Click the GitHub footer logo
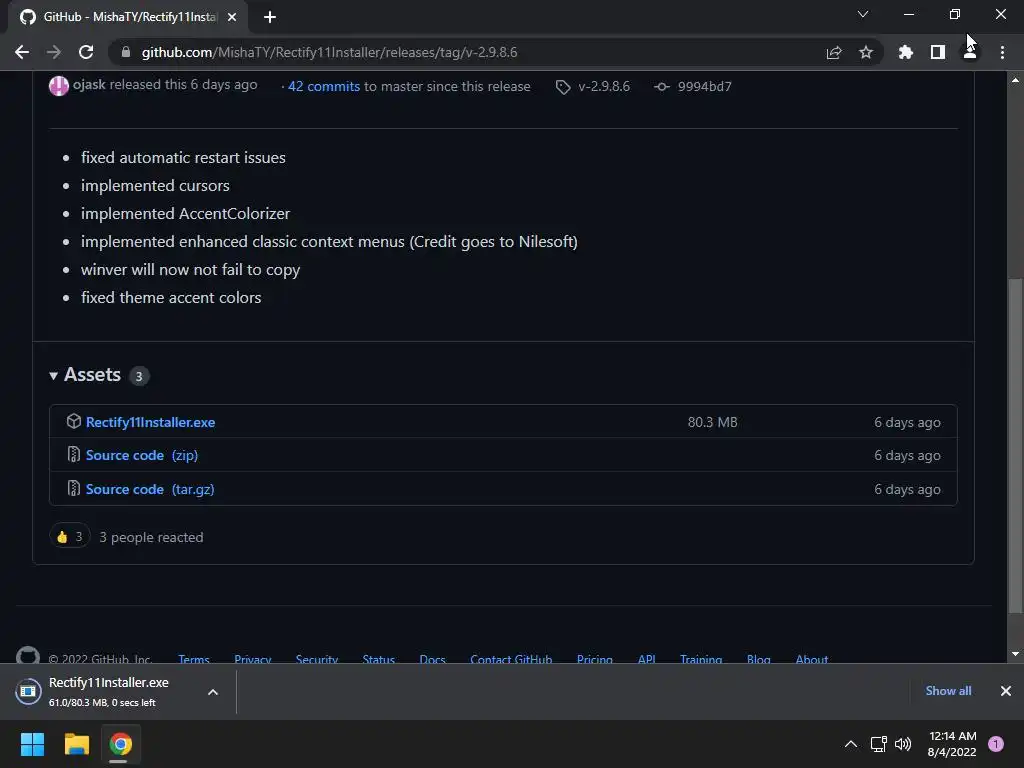 pyautogui.click(x=27, y=656)
